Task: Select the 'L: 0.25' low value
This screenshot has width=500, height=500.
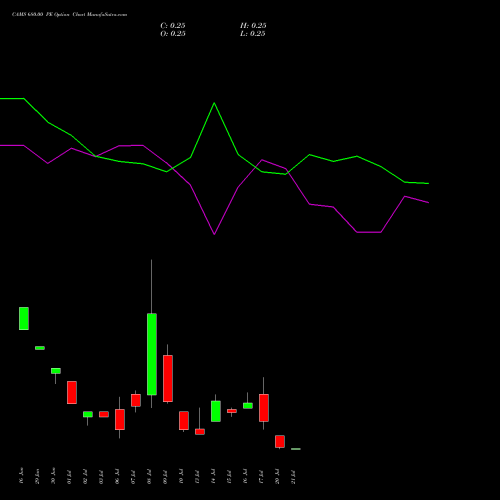Action: pos(253,34)
